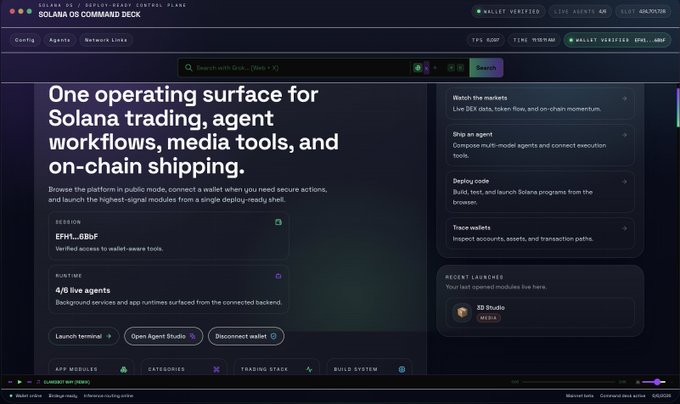Click the Categories stat card

click(184, 367)
